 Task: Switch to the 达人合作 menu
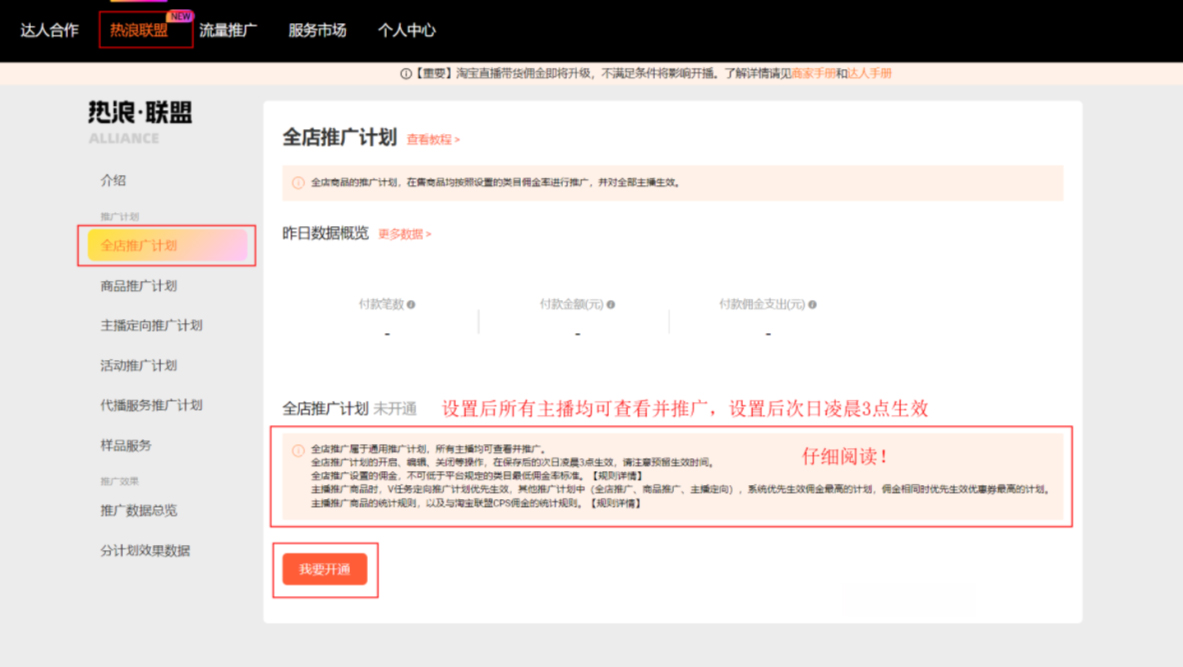pos(48,30)
